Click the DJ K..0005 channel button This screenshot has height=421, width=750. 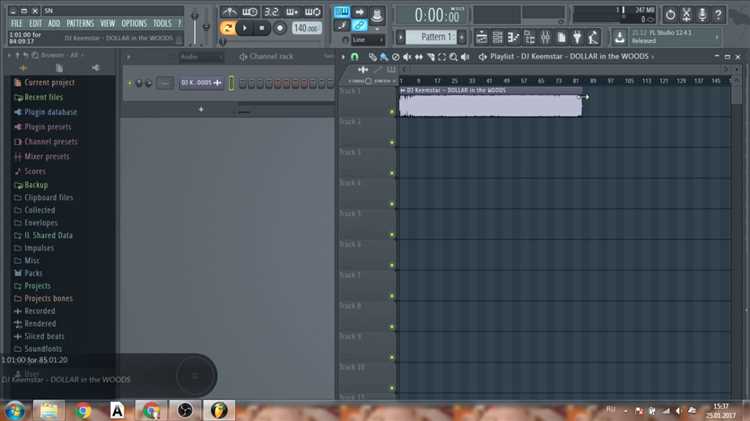click(x=201, y=83)
